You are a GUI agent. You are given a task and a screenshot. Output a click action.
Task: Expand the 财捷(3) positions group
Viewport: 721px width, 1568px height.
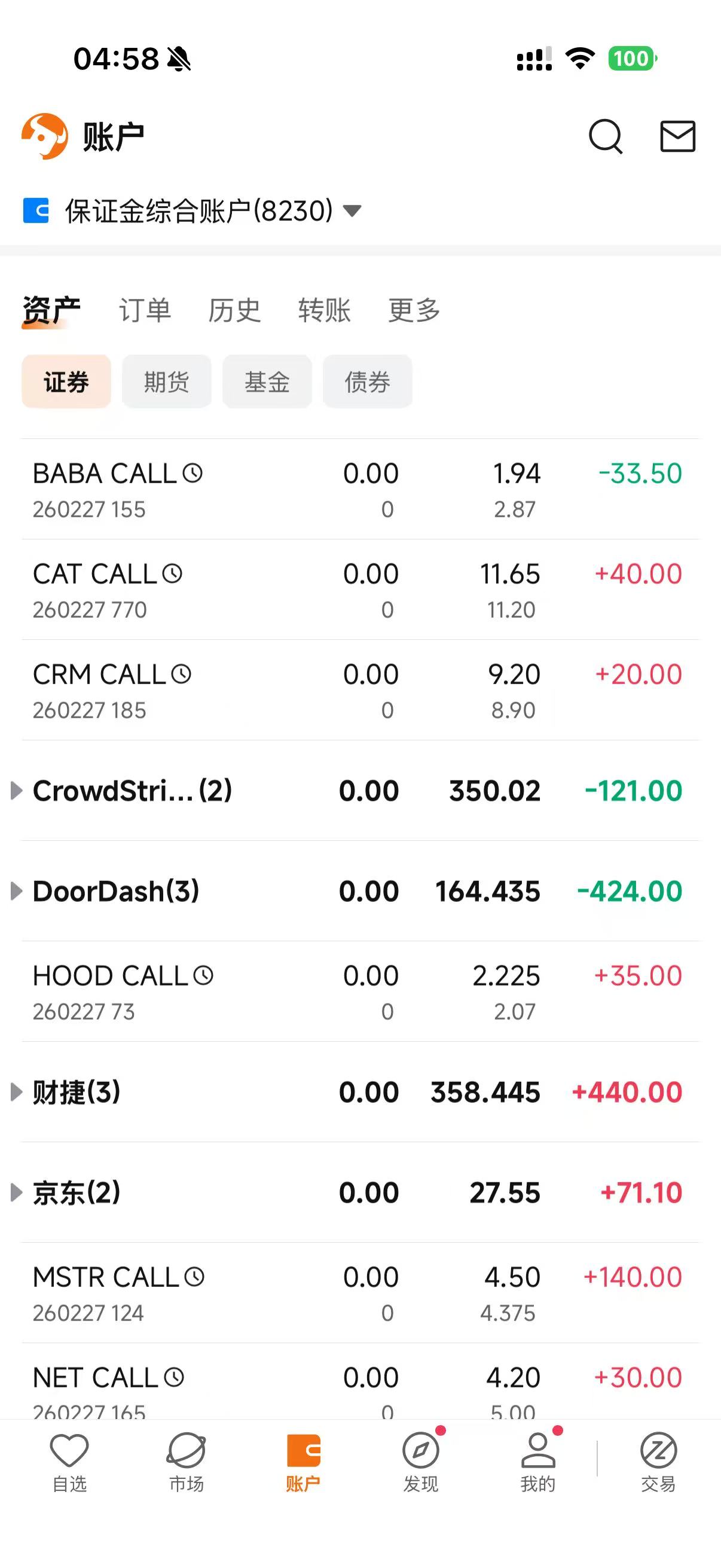coord(17,1092)
